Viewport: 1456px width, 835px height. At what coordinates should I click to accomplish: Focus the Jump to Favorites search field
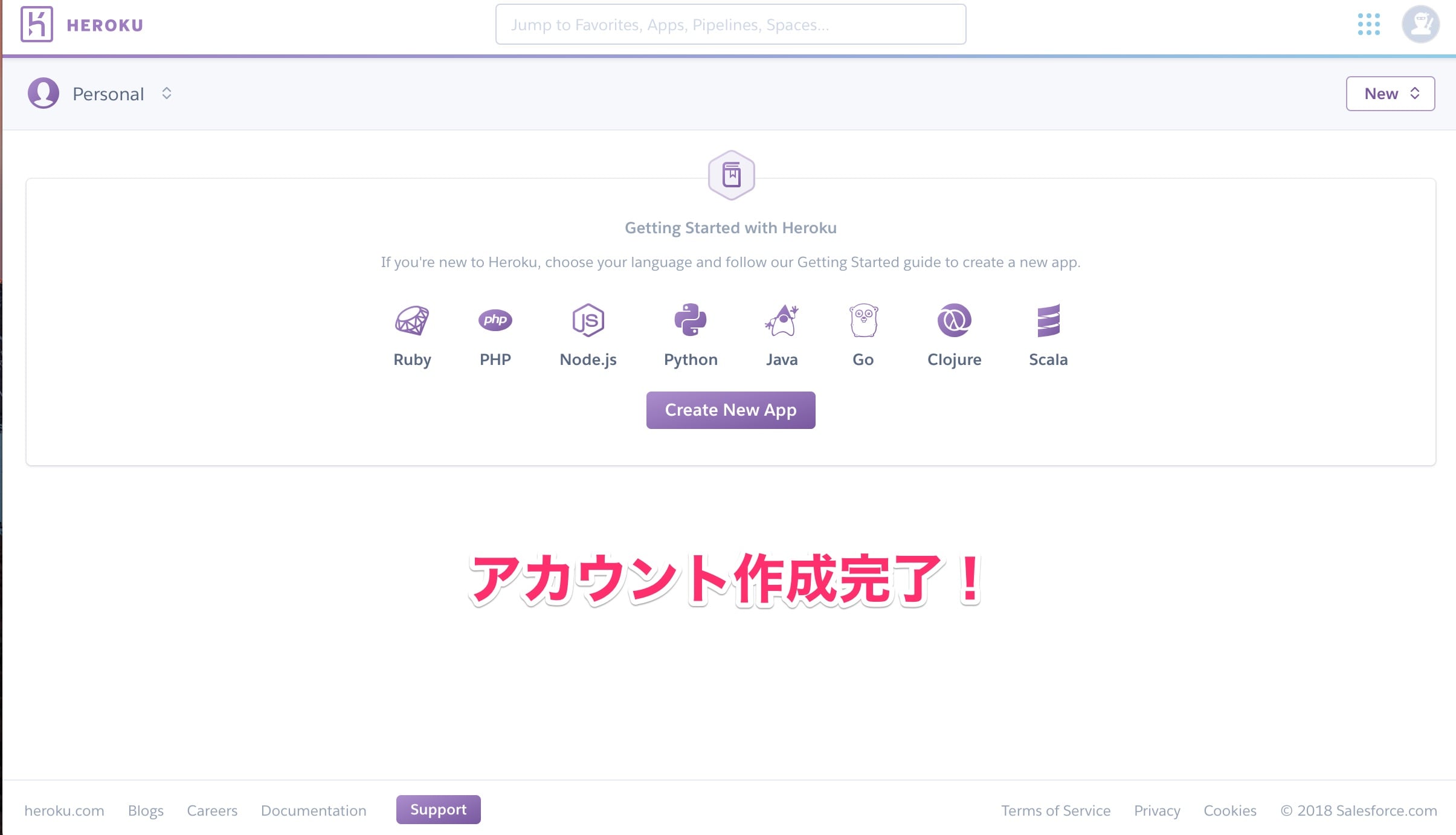[730, 24]
